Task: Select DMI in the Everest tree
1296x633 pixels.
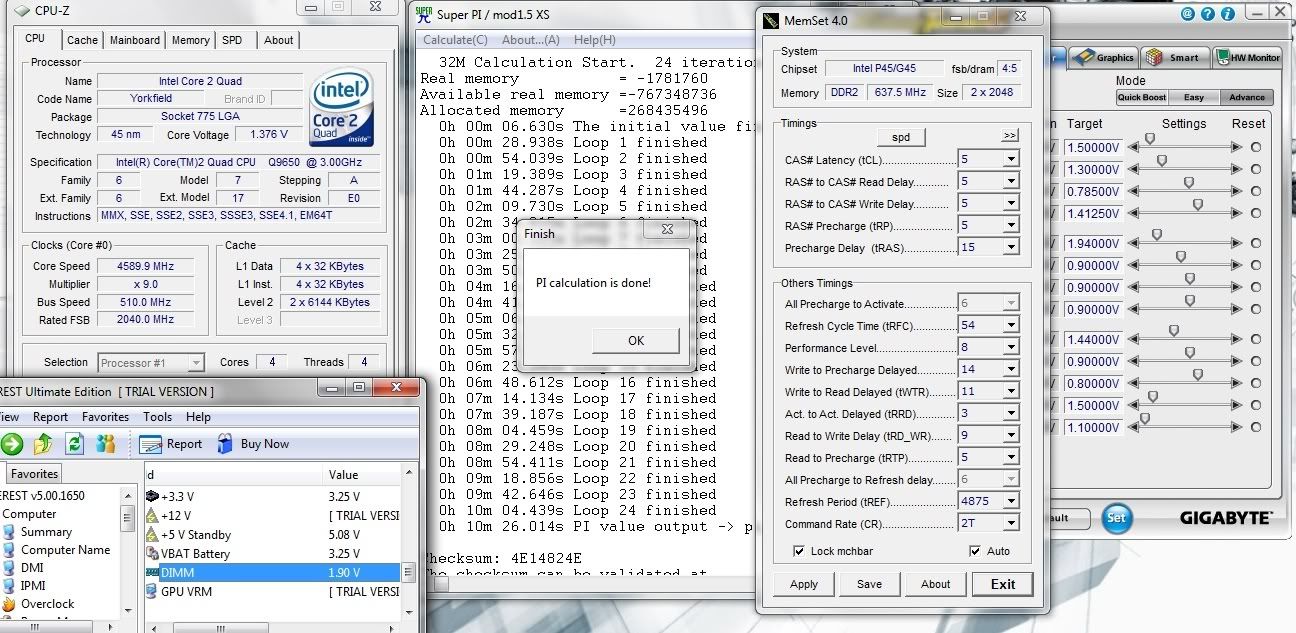Action: (x=32, y=568)
